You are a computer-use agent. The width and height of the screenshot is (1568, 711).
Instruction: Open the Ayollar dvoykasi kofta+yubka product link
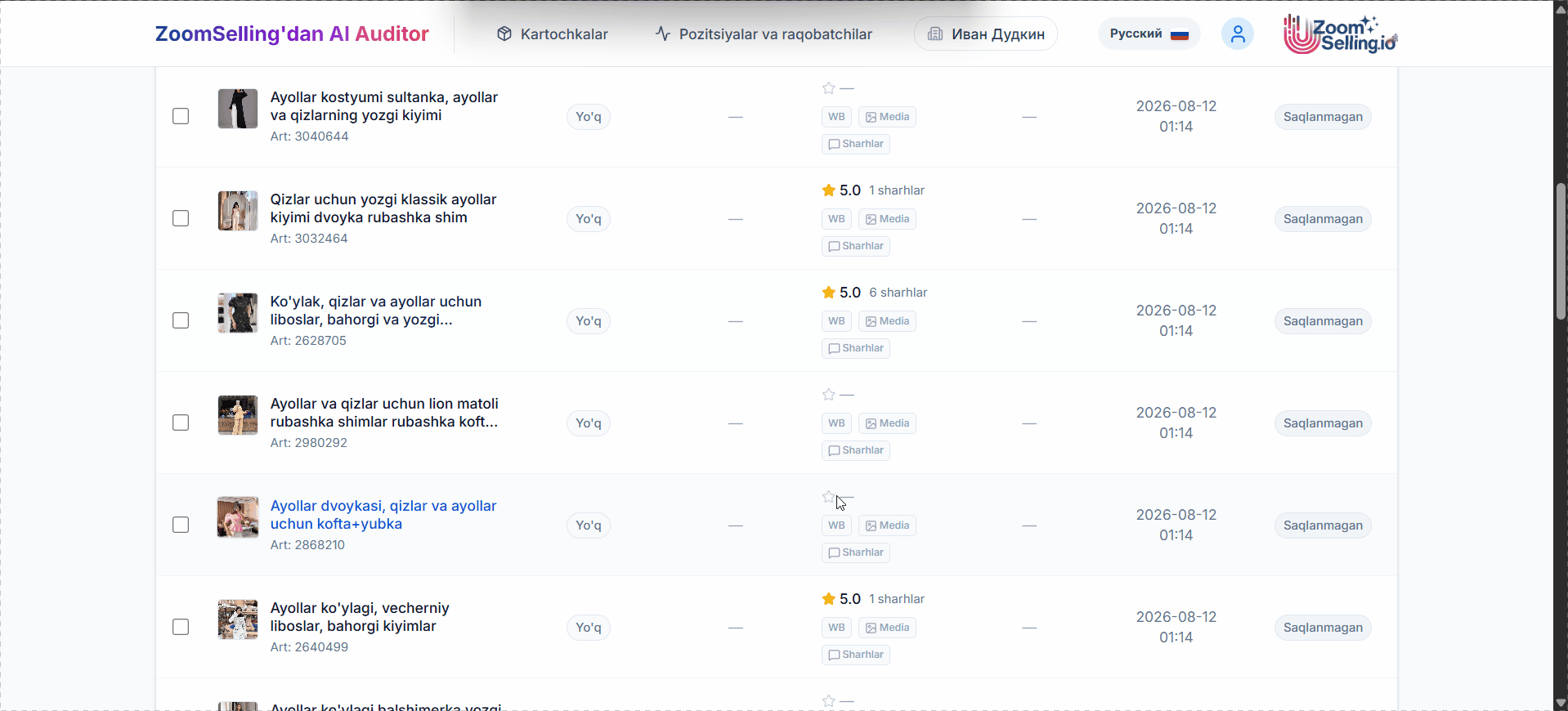[383, 515]
